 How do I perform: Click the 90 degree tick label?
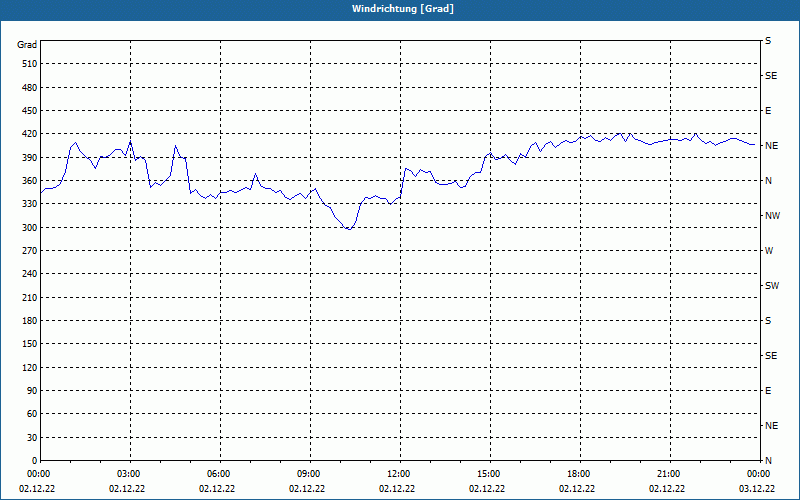click(32, 391)
